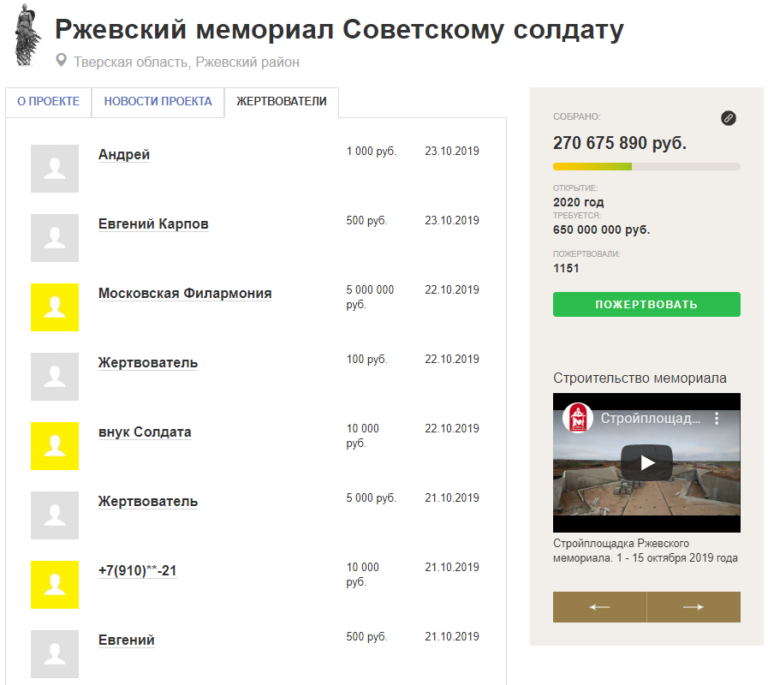Screen dimensions: 768x685
Task: Open Московская Филармония donor link
Action: click(184, 293)
